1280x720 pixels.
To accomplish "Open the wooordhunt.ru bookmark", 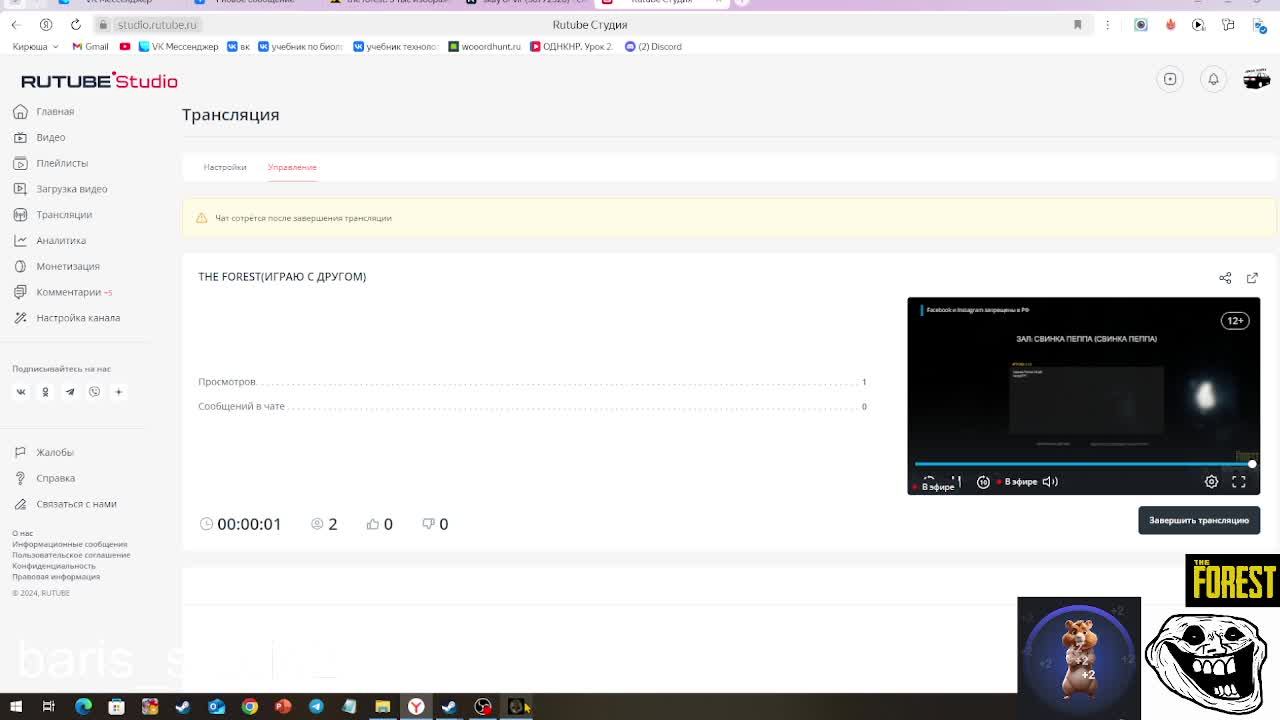I will click(x=485, y=47).
